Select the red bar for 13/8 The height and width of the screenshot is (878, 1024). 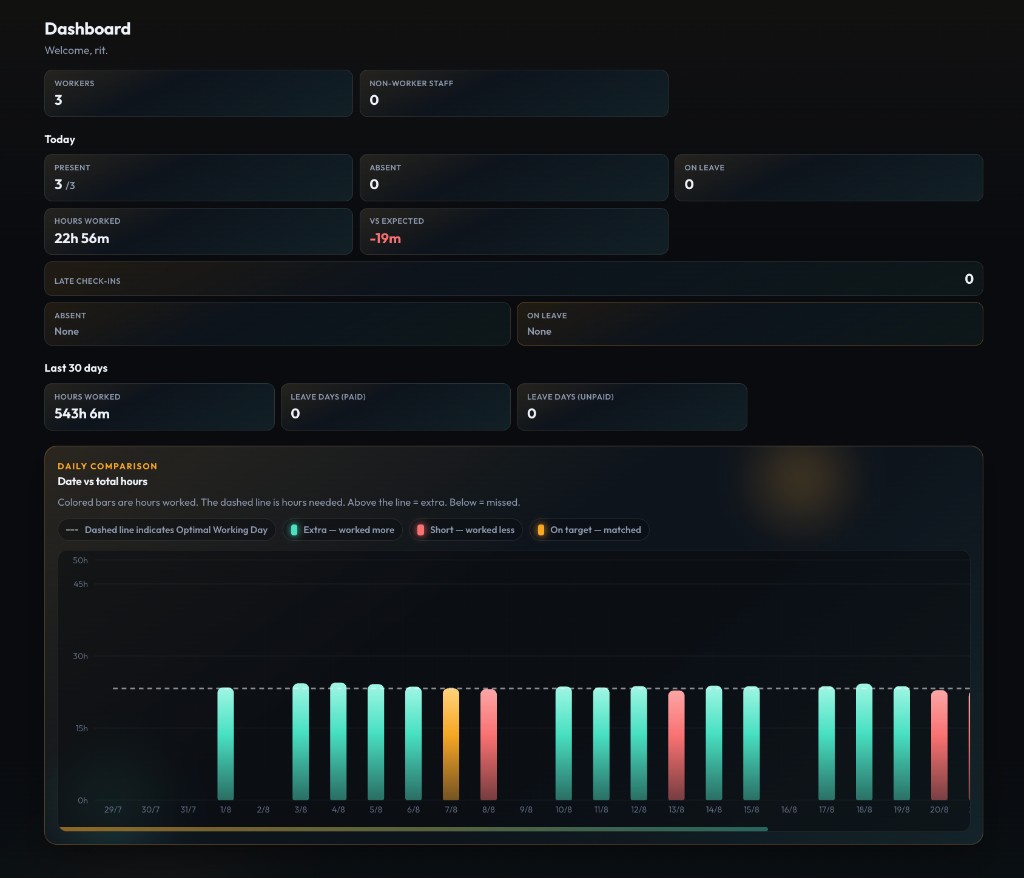pos(677,745)
